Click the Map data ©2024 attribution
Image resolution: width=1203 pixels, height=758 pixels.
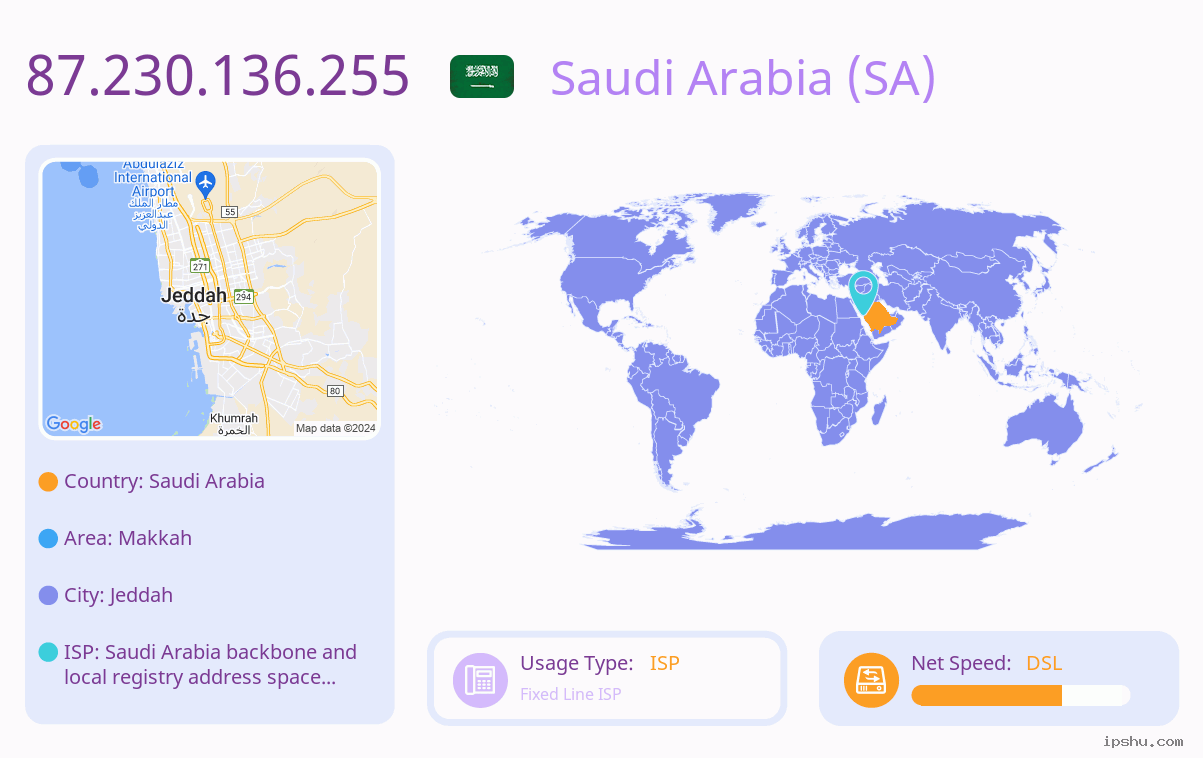tap(336, 429)
